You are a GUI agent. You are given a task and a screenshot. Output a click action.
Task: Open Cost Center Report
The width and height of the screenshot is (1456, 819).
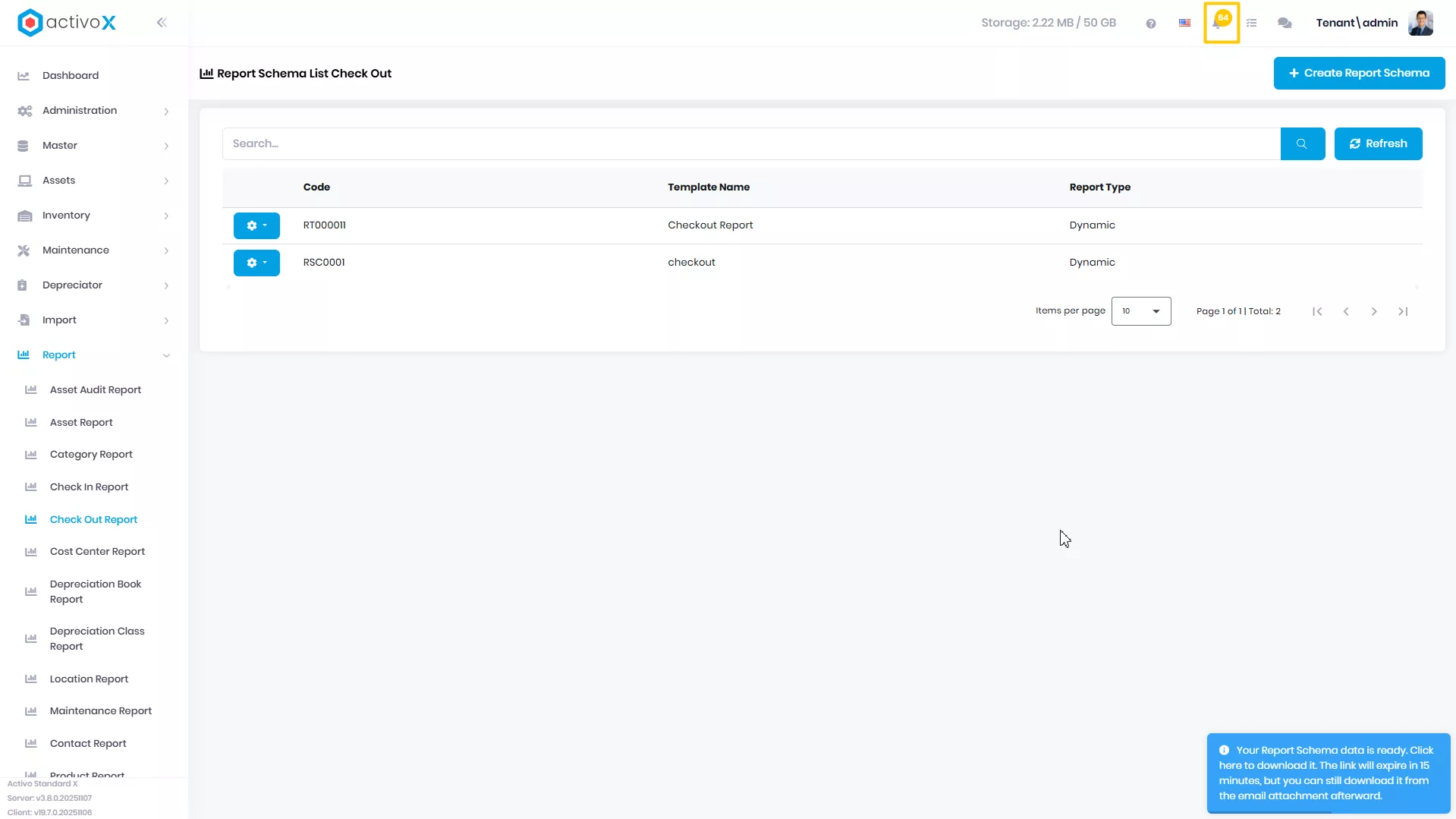click(x=97, y=552)
